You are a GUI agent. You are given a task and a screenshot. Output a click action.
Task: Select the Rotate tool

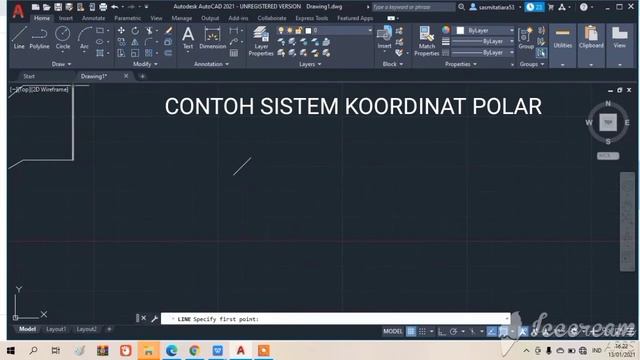coord(135,31)
